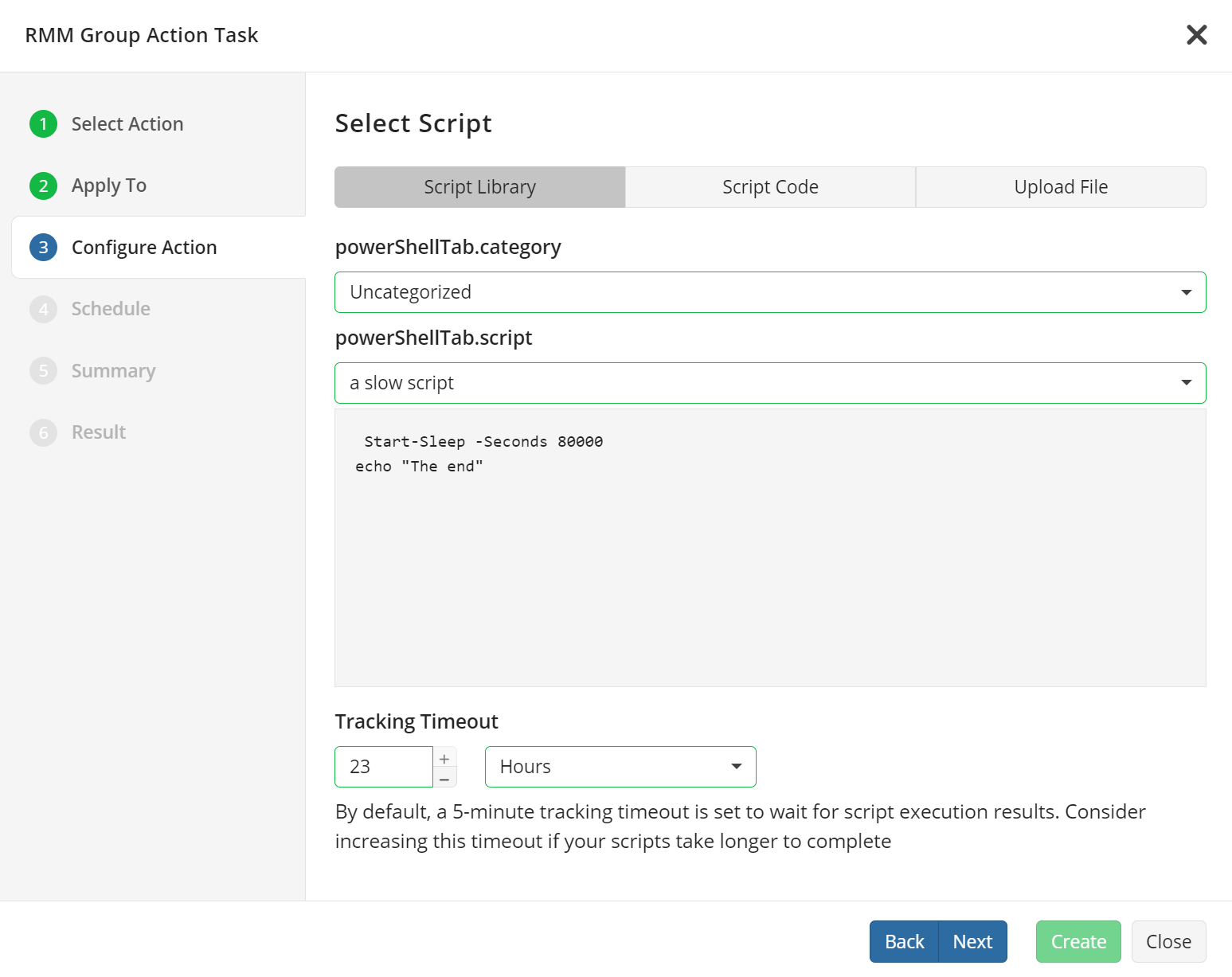The image size is (1232, 977).
Task: Click the grayed step 4 Schedule circle
Action: [x=43, y=309]
